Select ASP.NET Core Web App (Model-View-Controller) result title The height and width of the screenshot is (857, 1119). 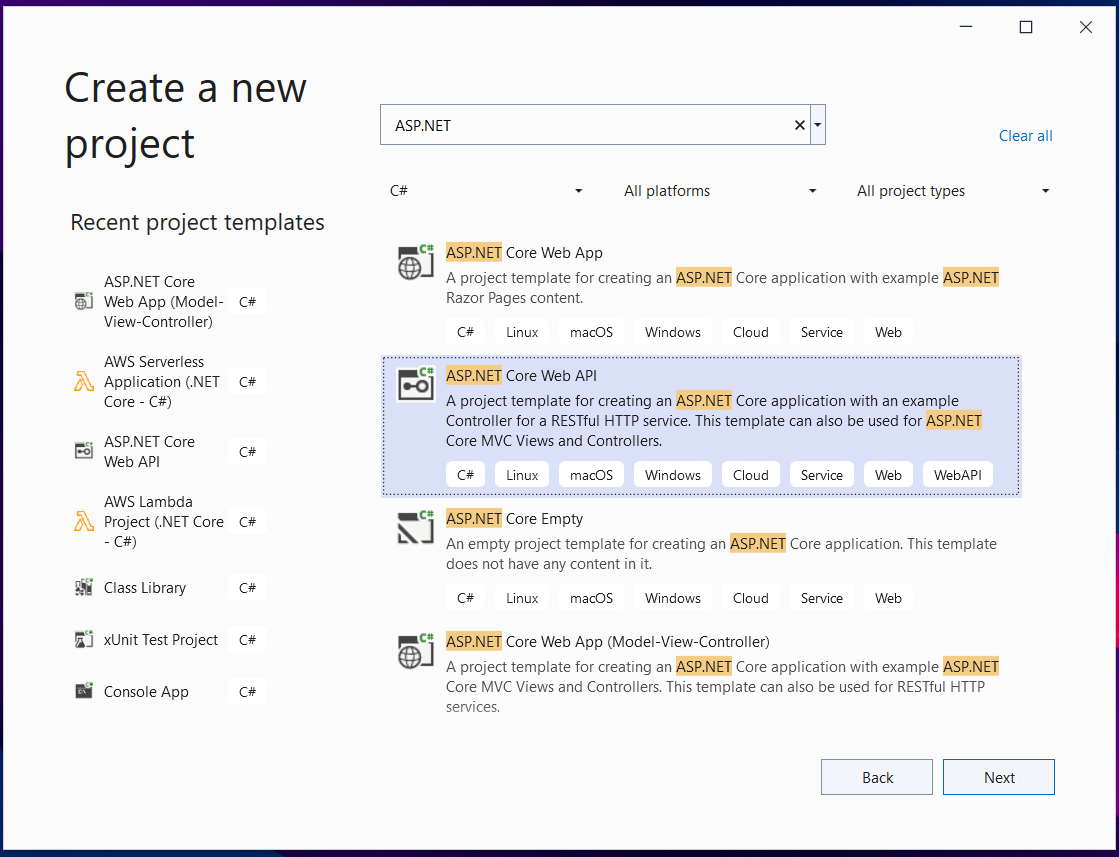607,642
